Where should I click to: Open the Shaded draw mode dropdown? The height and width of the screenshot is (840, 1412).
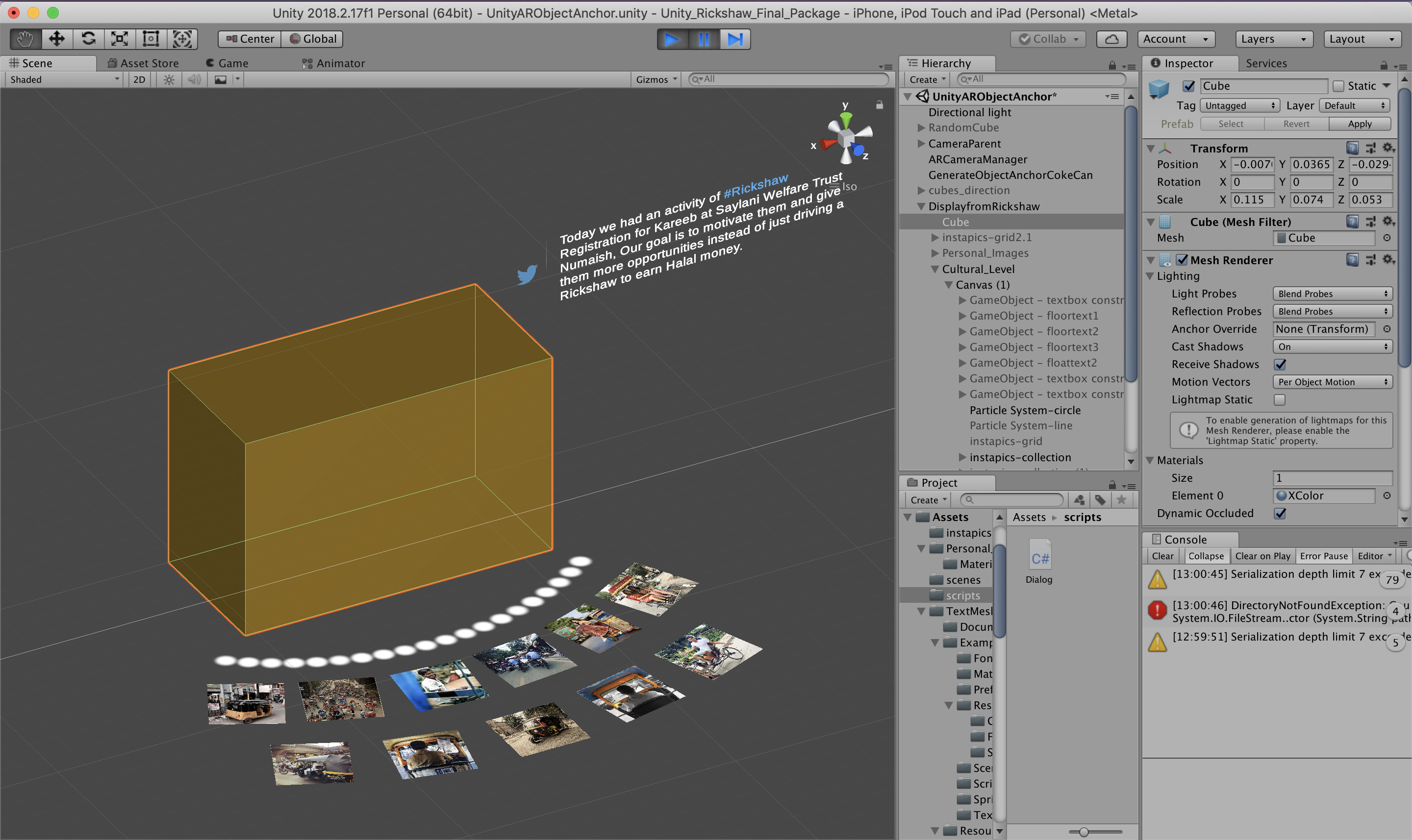point(64,80)
